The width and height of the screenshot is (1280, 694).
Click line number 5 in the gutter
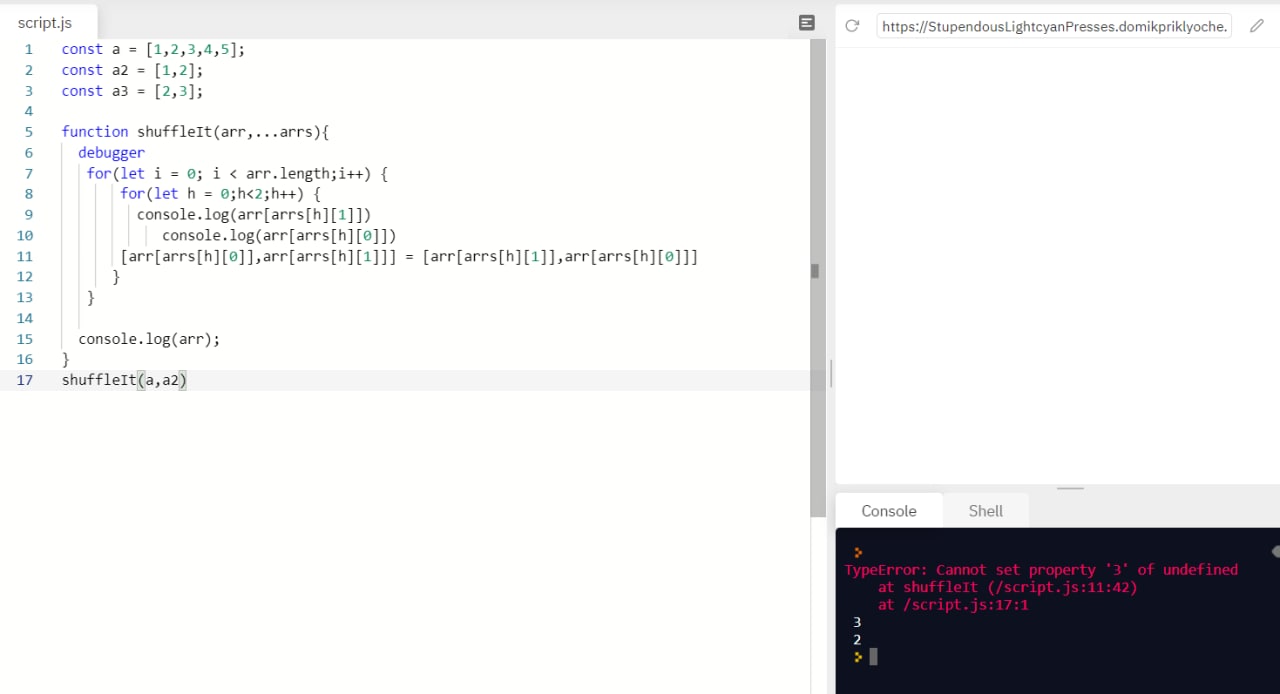(29, 132)
